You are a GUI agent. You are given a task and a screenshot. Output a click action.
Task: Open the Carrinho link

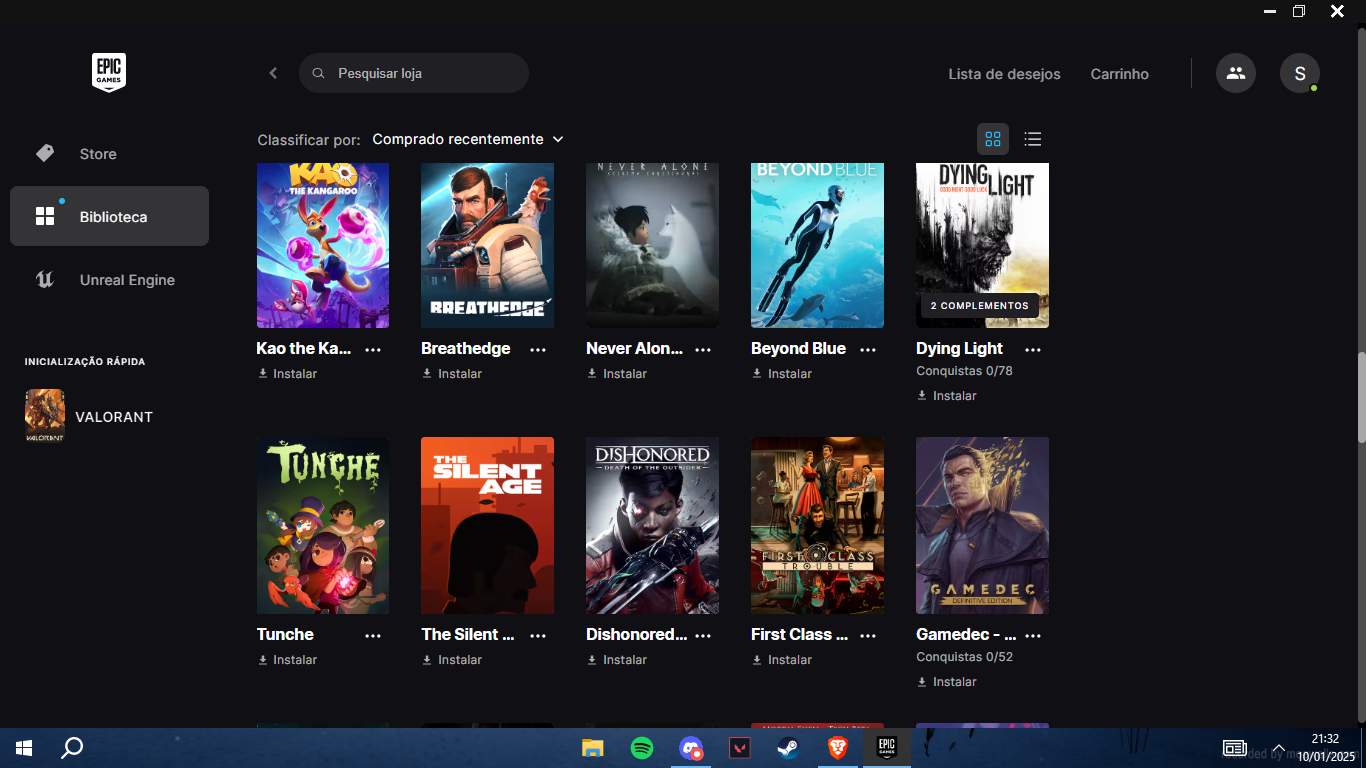1119,74
